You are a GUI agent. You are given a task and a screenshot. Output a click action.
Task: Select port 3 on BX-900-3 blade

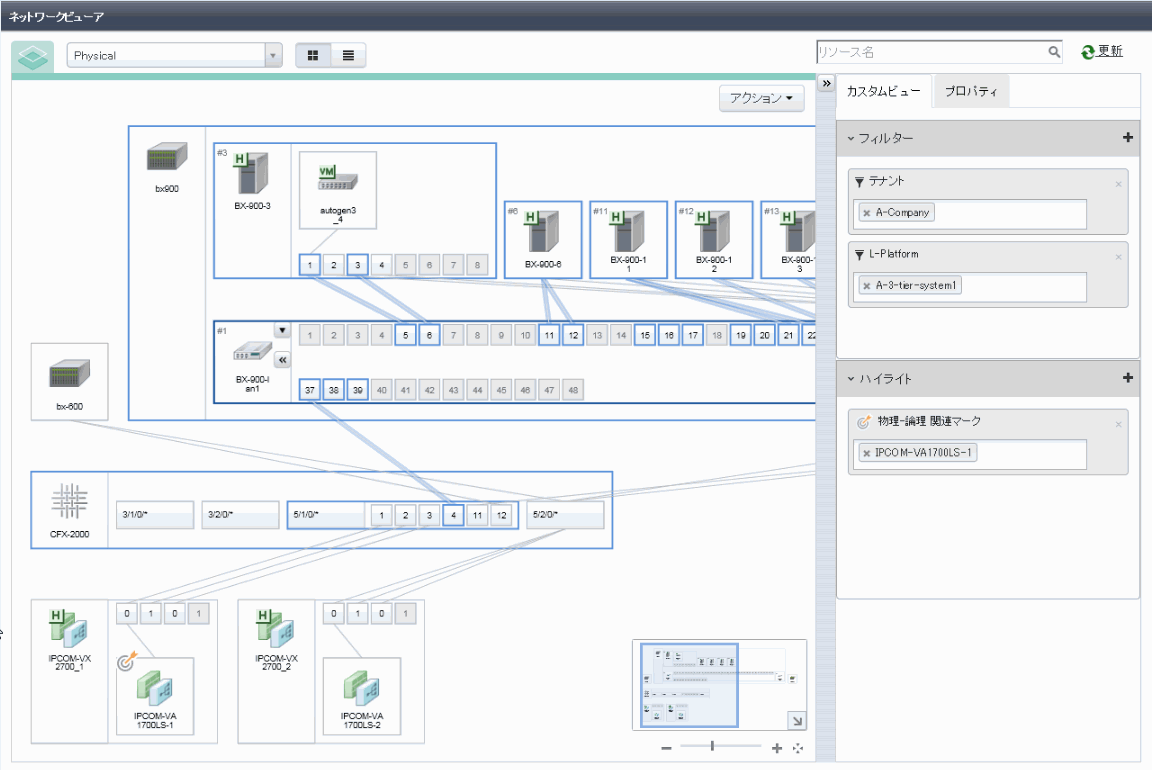coord(358,265)
